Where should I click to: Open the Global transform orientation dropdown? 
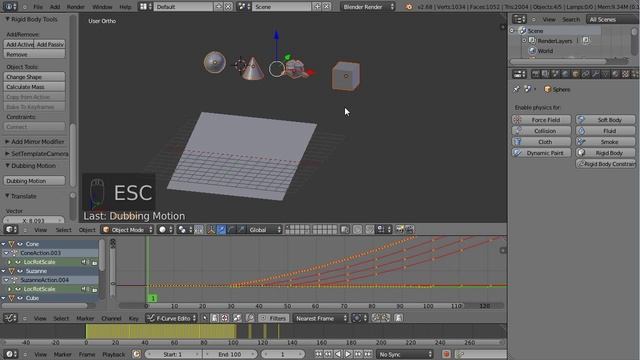click(265, 229)
